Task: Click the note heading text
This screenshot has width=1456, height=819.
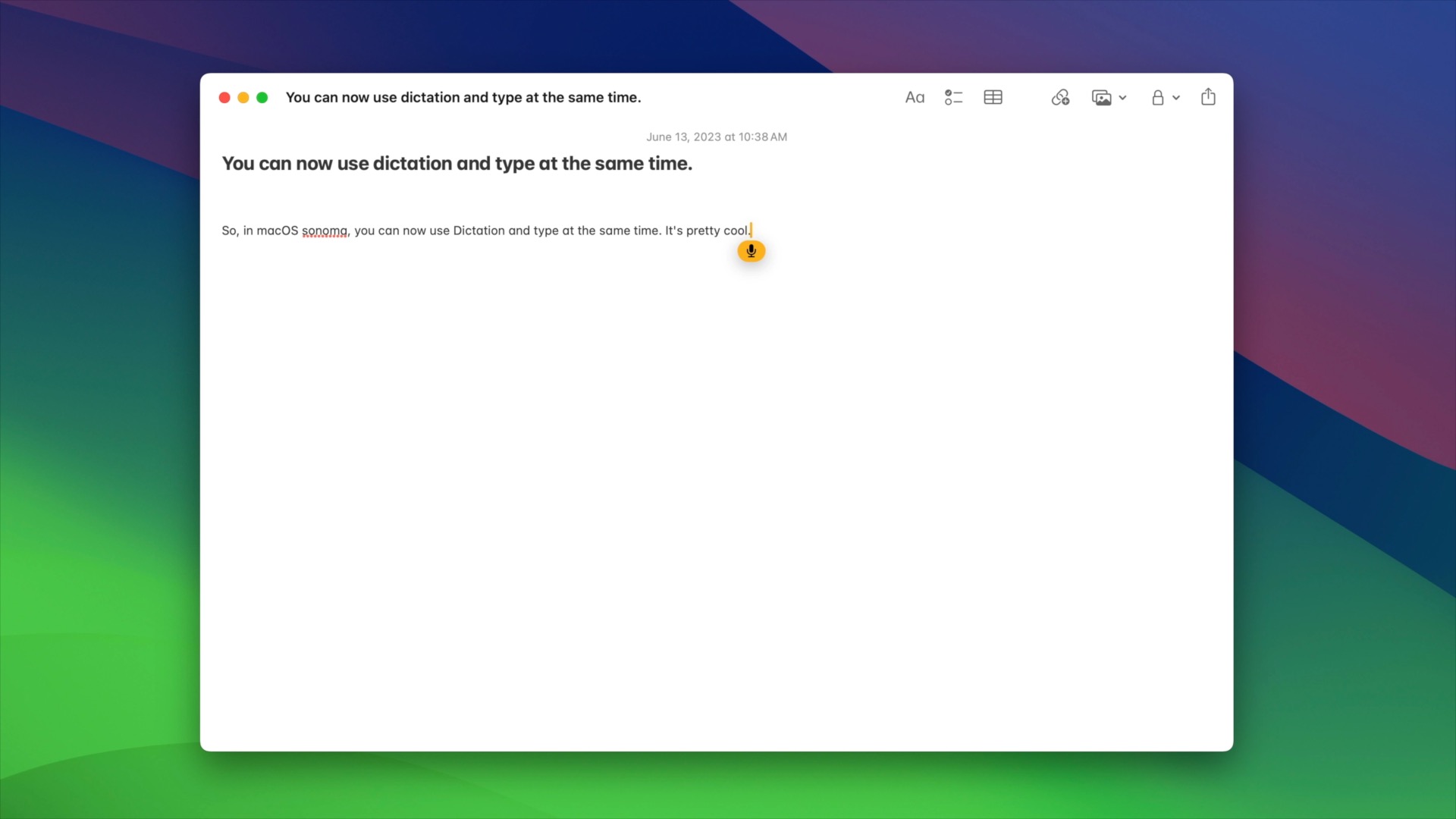Action: pos(457,163)
